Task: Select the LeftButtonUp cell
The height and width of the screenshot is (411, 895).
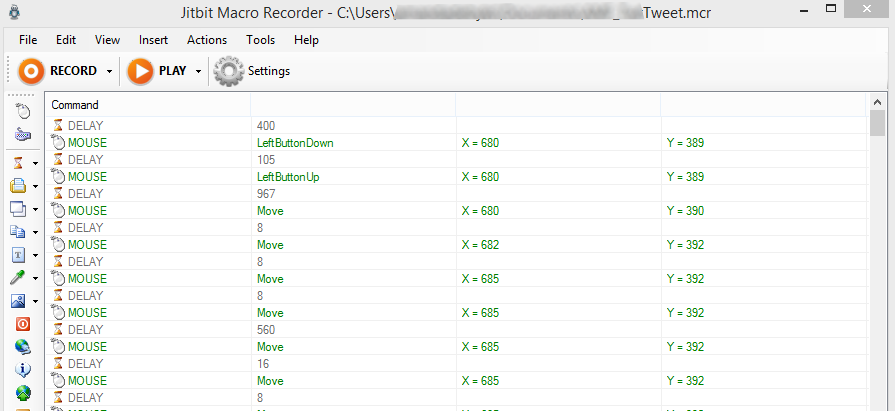Action: tap(288, 177)
